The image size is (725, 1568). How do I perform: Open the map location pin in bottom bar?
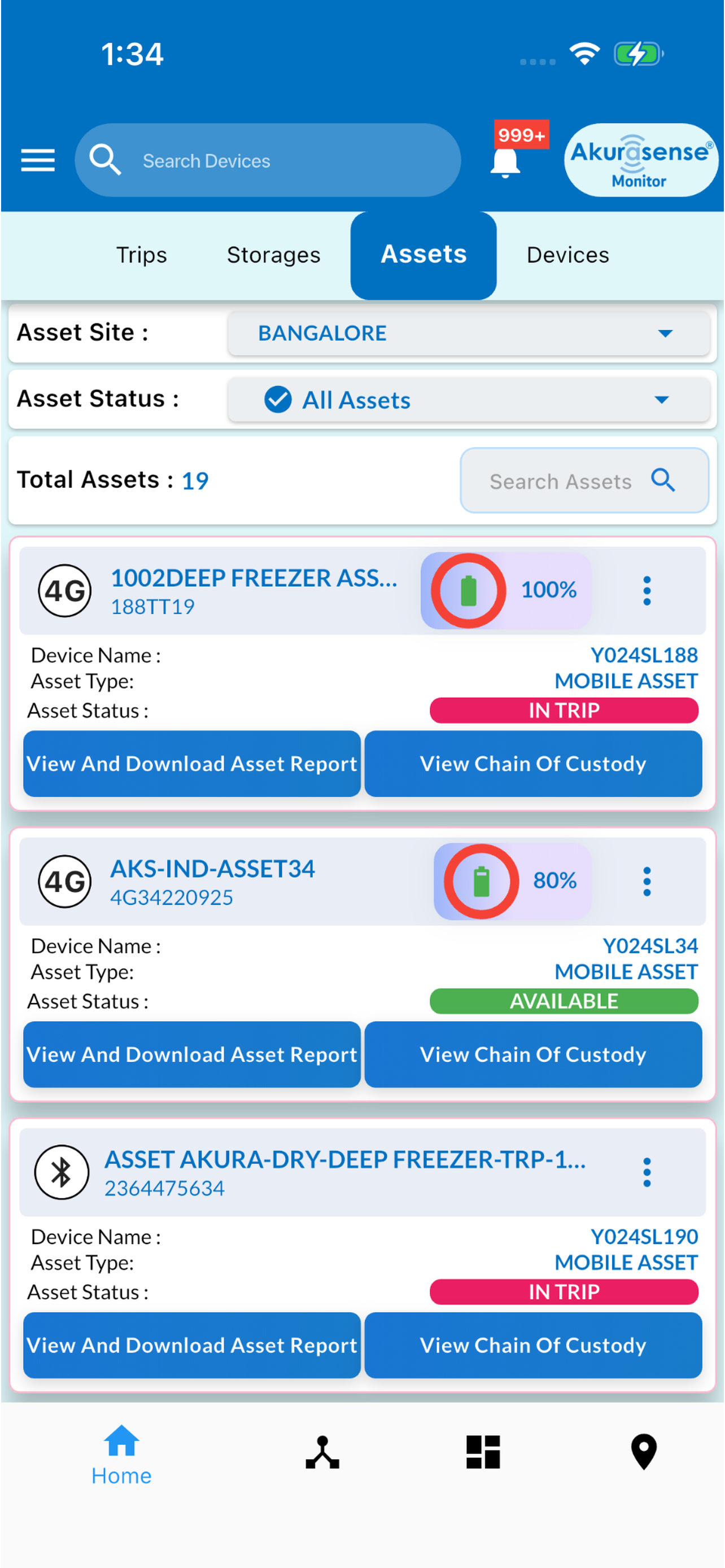pyautogui.click(x=644, y=1452)
